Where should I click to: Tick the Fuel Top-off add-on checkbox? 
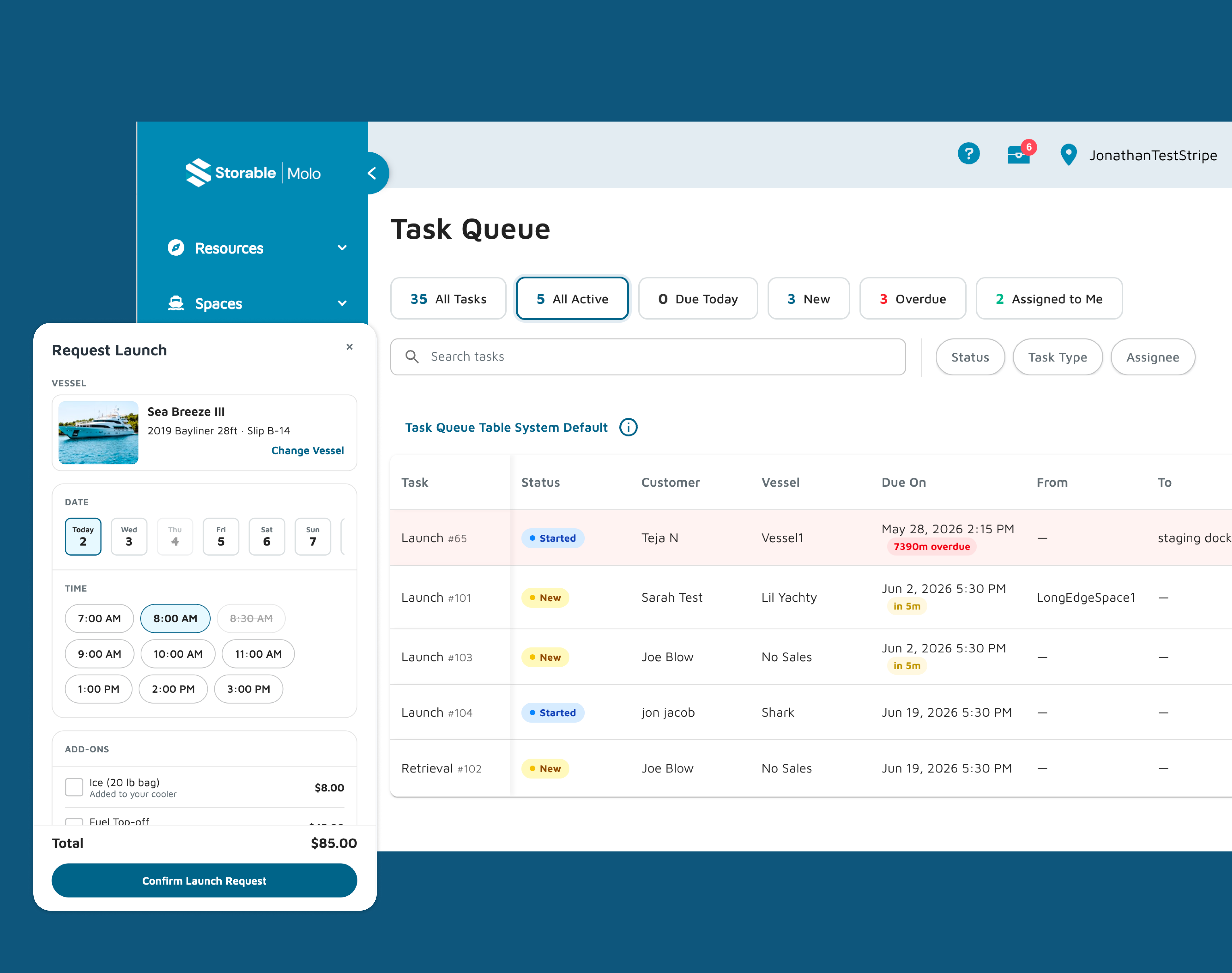(x=74, y=821)
